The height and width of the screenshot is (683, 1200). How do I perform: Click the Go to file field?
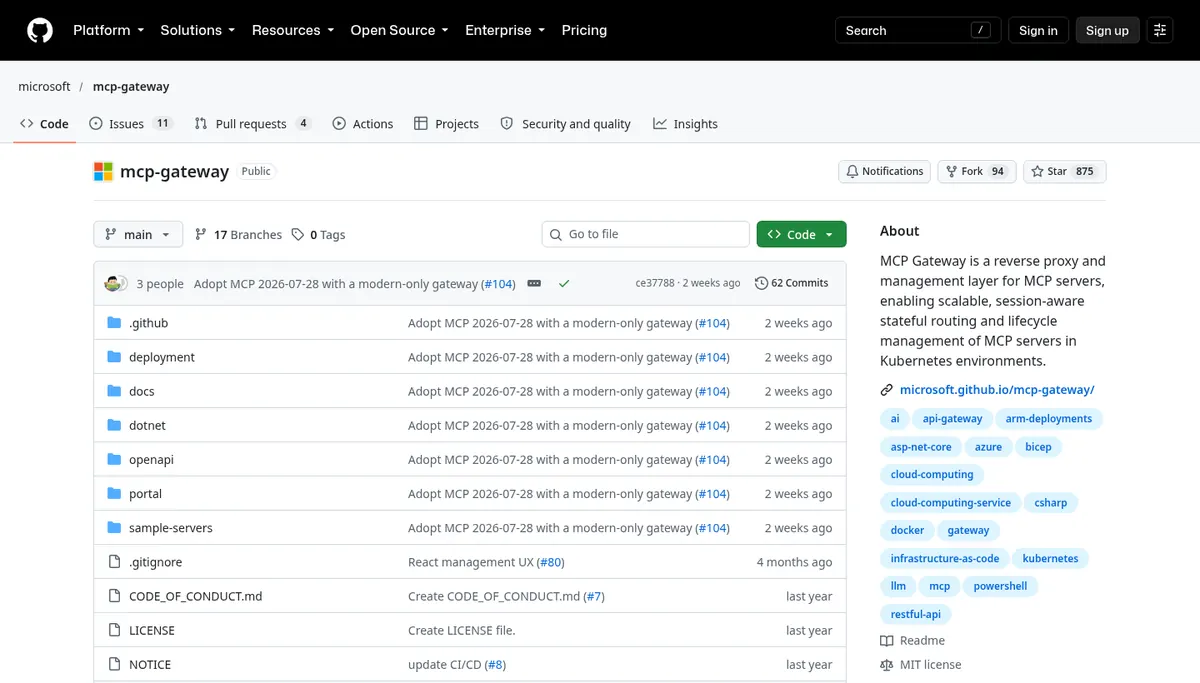coord(645,234)
